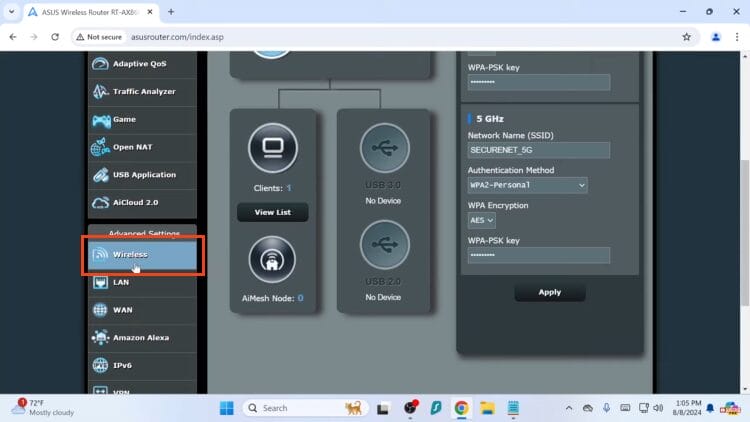Select the USB 2.0 port icon

coord(385,245)
